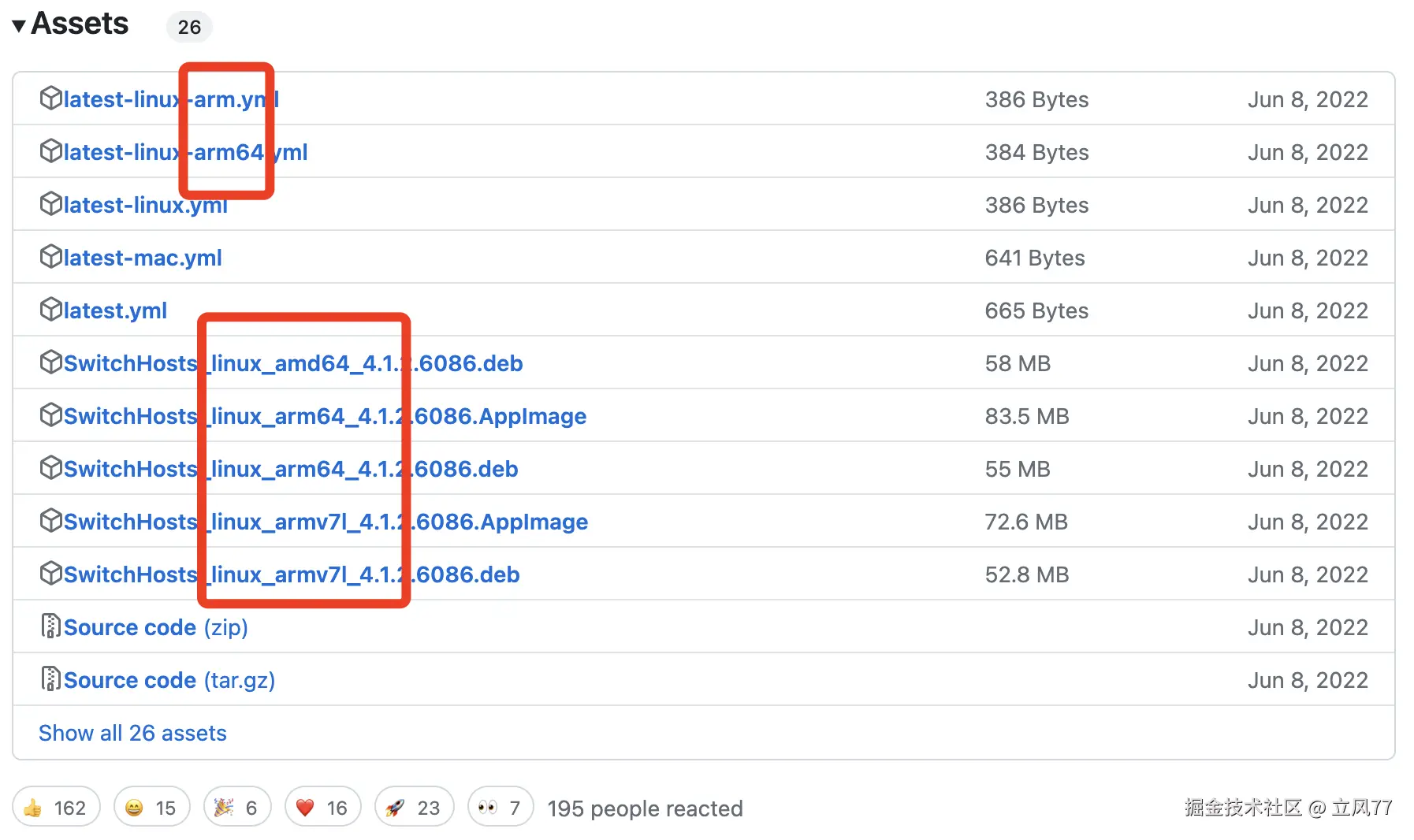This screenshot has width=1414, height=840.
Task: Show all 26 assets
Action: click(x=132, y=733)
